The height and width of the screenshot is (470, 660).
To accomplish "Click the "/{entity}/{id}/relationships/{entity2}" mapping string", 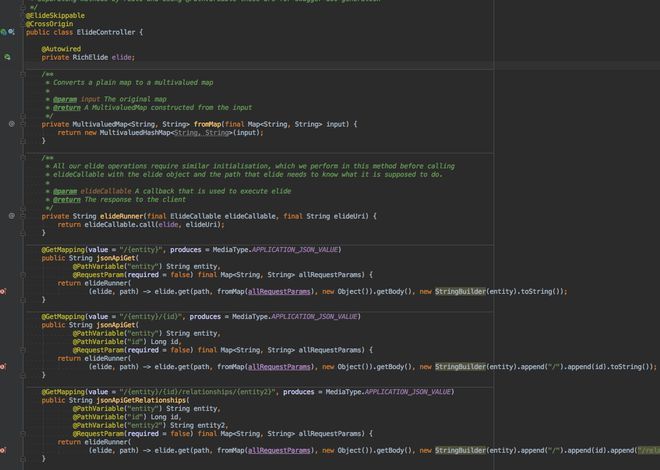I will click(x=197, y=392).
